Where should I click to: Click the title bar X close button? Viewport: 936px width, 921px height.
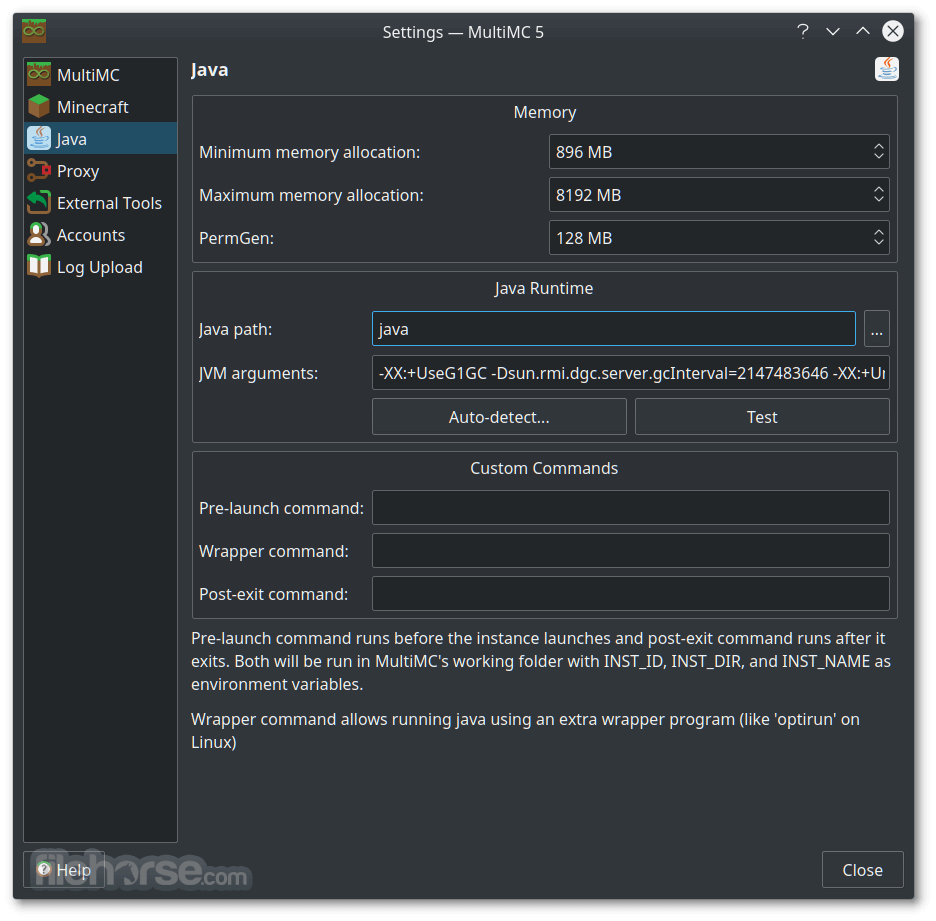click(x=892, y=31)
